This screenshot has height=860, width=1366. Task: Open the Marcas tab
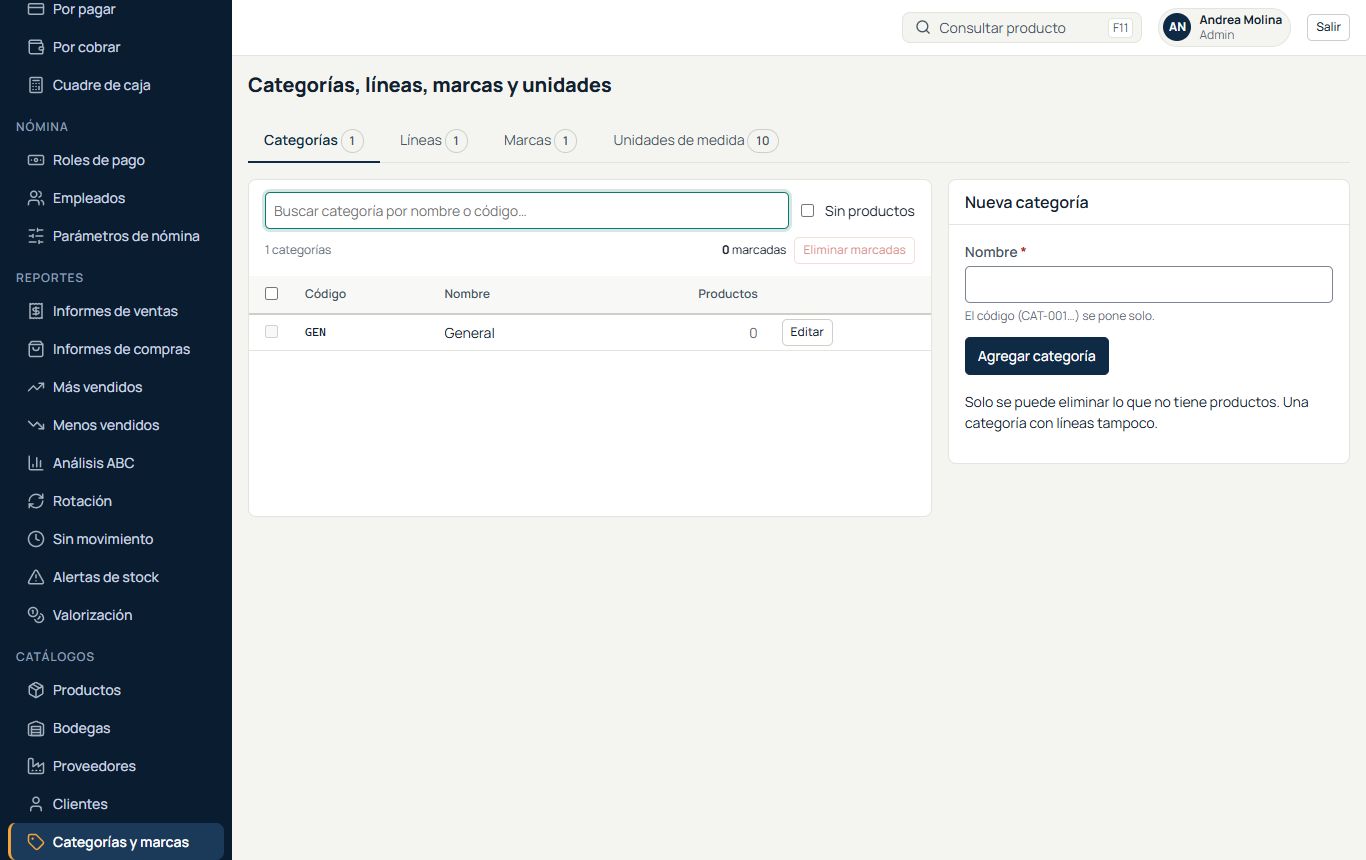coord(541,141)
